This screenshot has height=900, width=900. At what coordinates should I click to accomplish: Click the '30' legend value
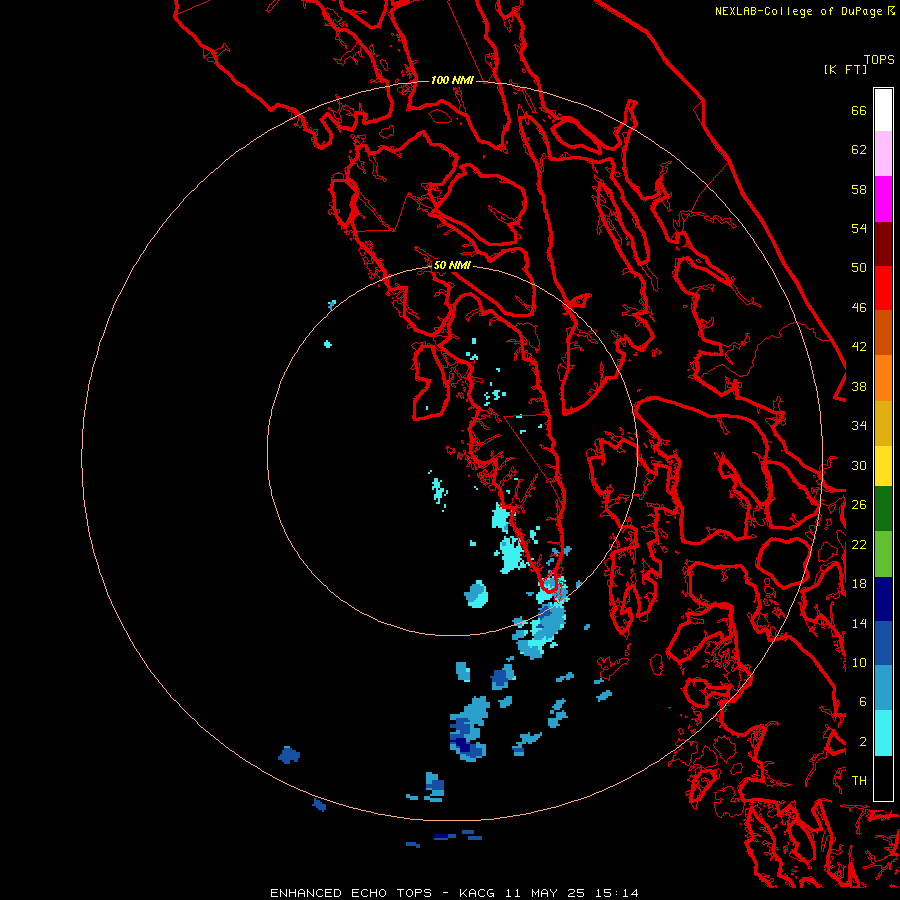(x=859, y=465)
